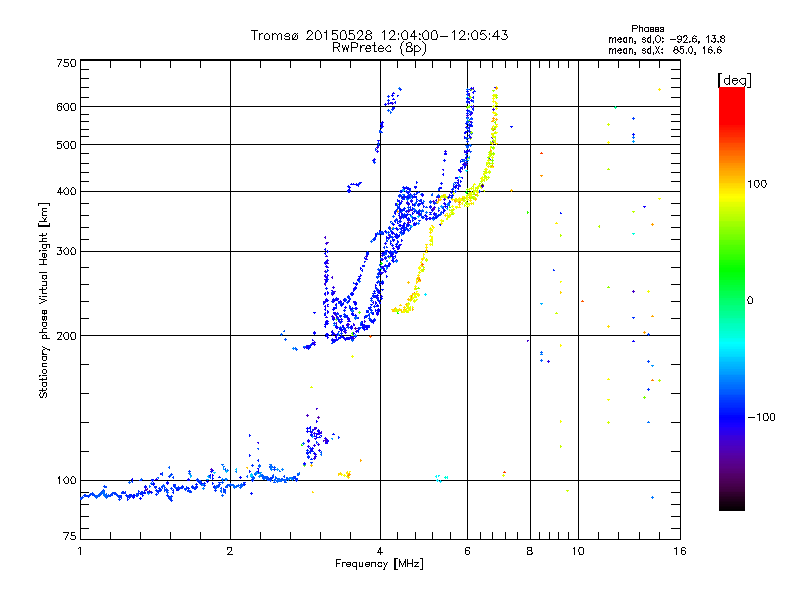Click the '[deg]' colorbar unit label
Image resolution: width=800 pixels, height=600 pixels.
(x=734, y=80)
